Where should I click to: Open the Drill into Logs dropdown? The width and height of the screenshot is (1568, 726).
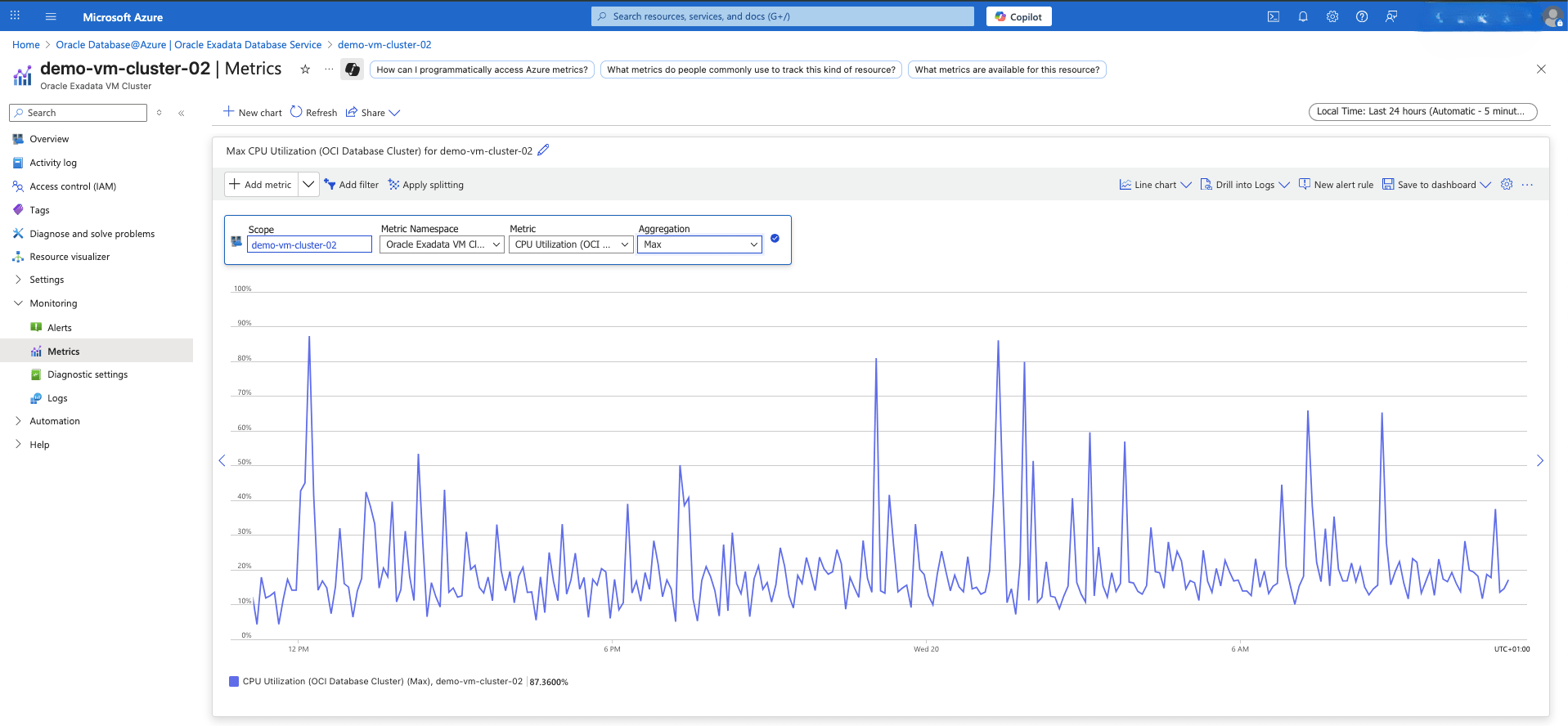[x=1245, y=185]
